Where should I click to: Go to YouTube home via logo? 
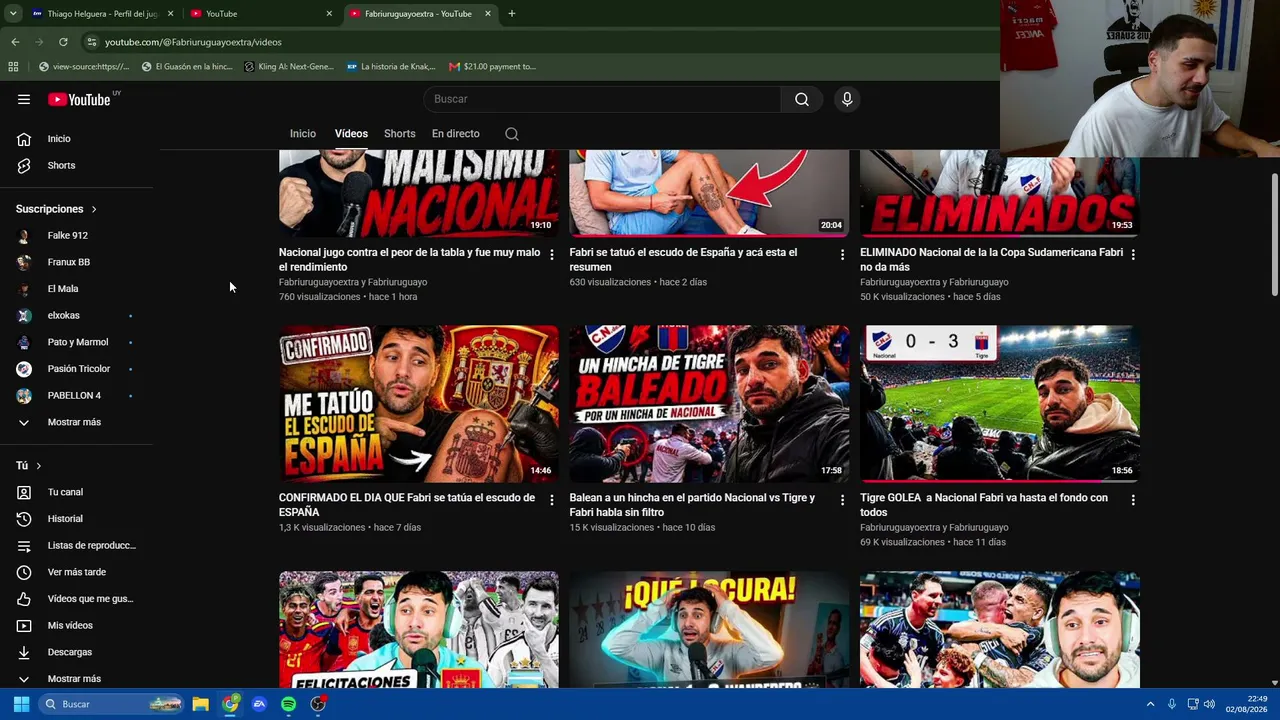(79, 99)
